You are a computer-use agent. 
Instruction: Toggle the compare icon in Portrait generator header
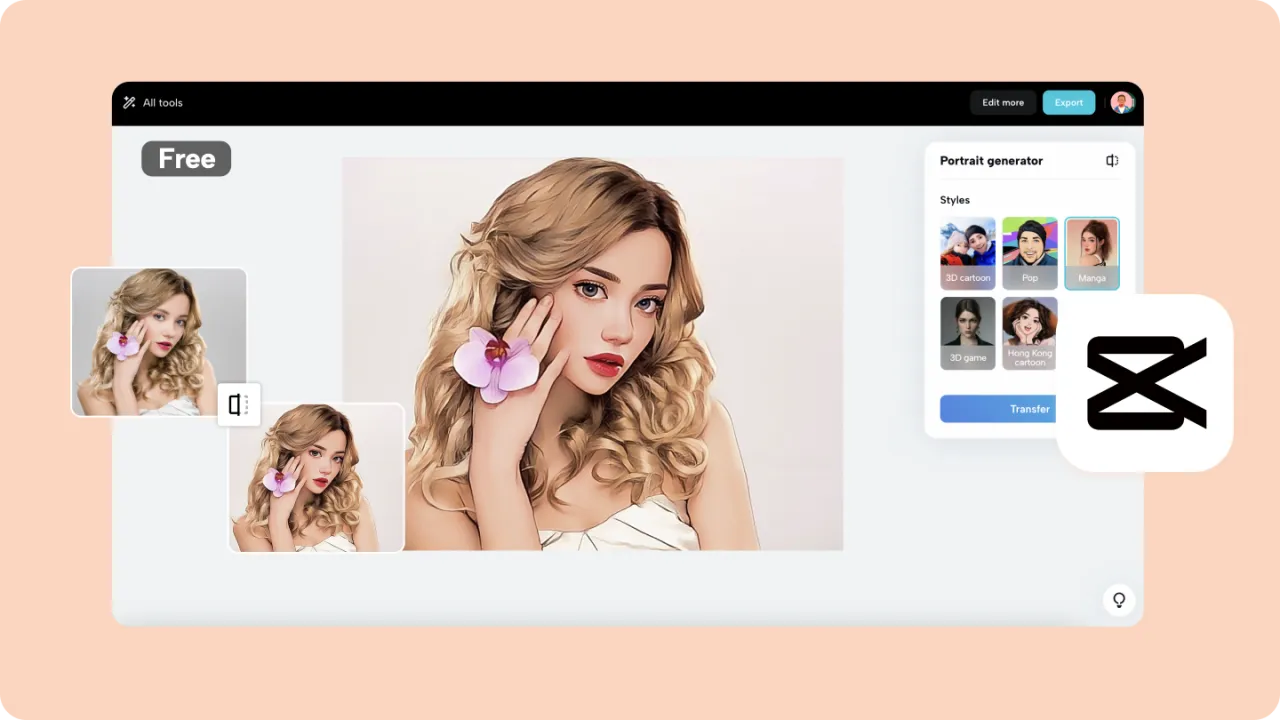click(1112, 160)
